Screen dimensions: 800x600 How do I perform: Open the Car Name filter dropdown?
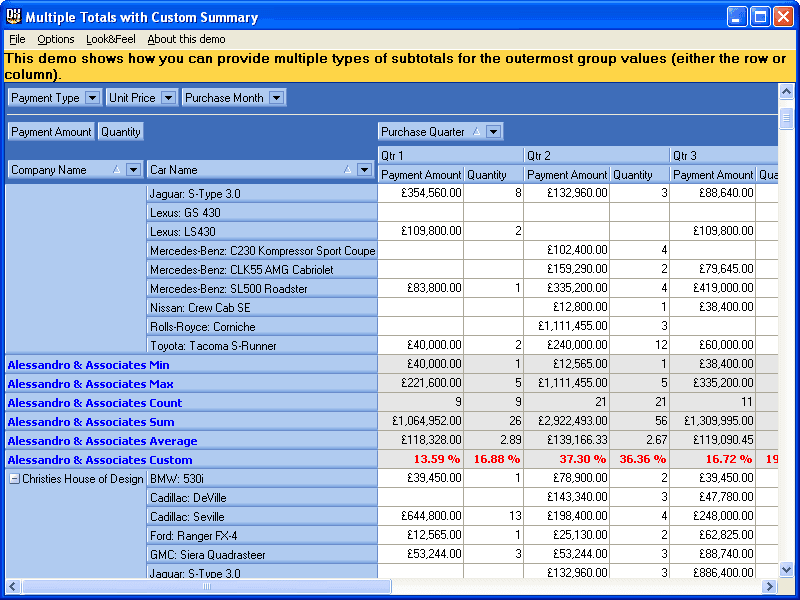coord(364,170)
